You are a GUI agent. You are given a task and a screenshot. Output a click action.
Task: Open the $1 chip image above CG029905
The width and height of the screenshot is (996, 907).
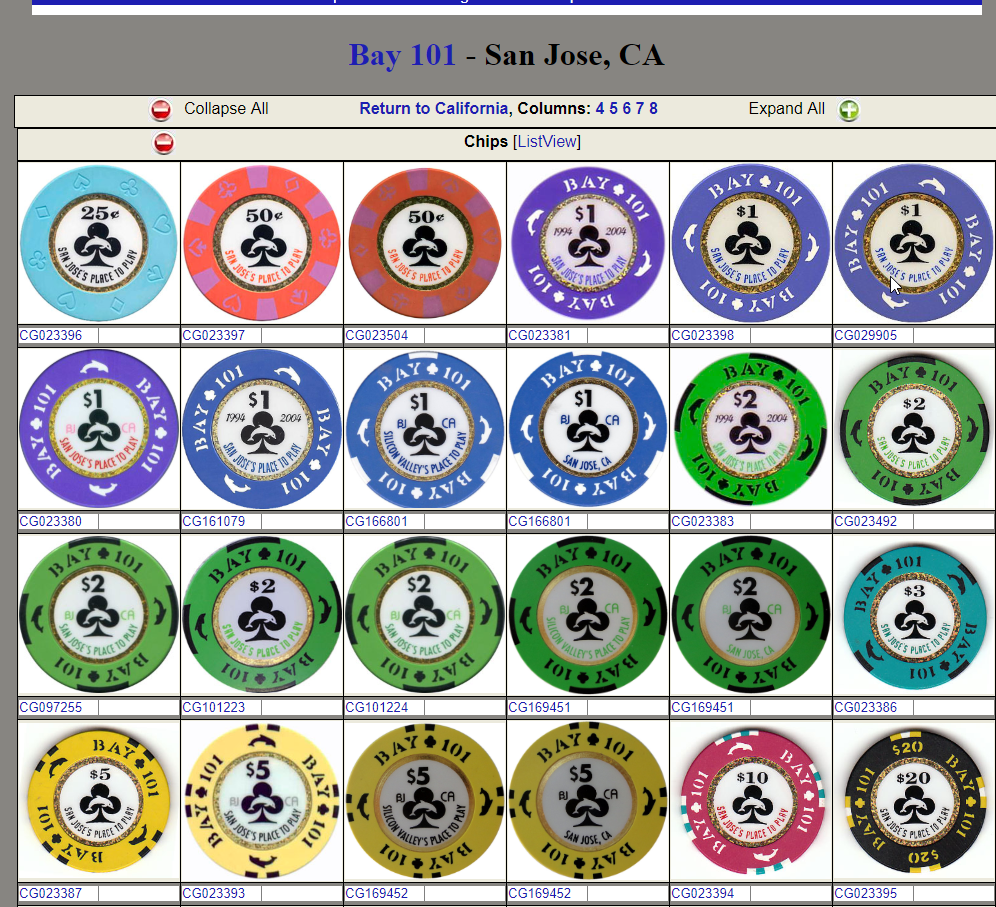tap(913, 243)
